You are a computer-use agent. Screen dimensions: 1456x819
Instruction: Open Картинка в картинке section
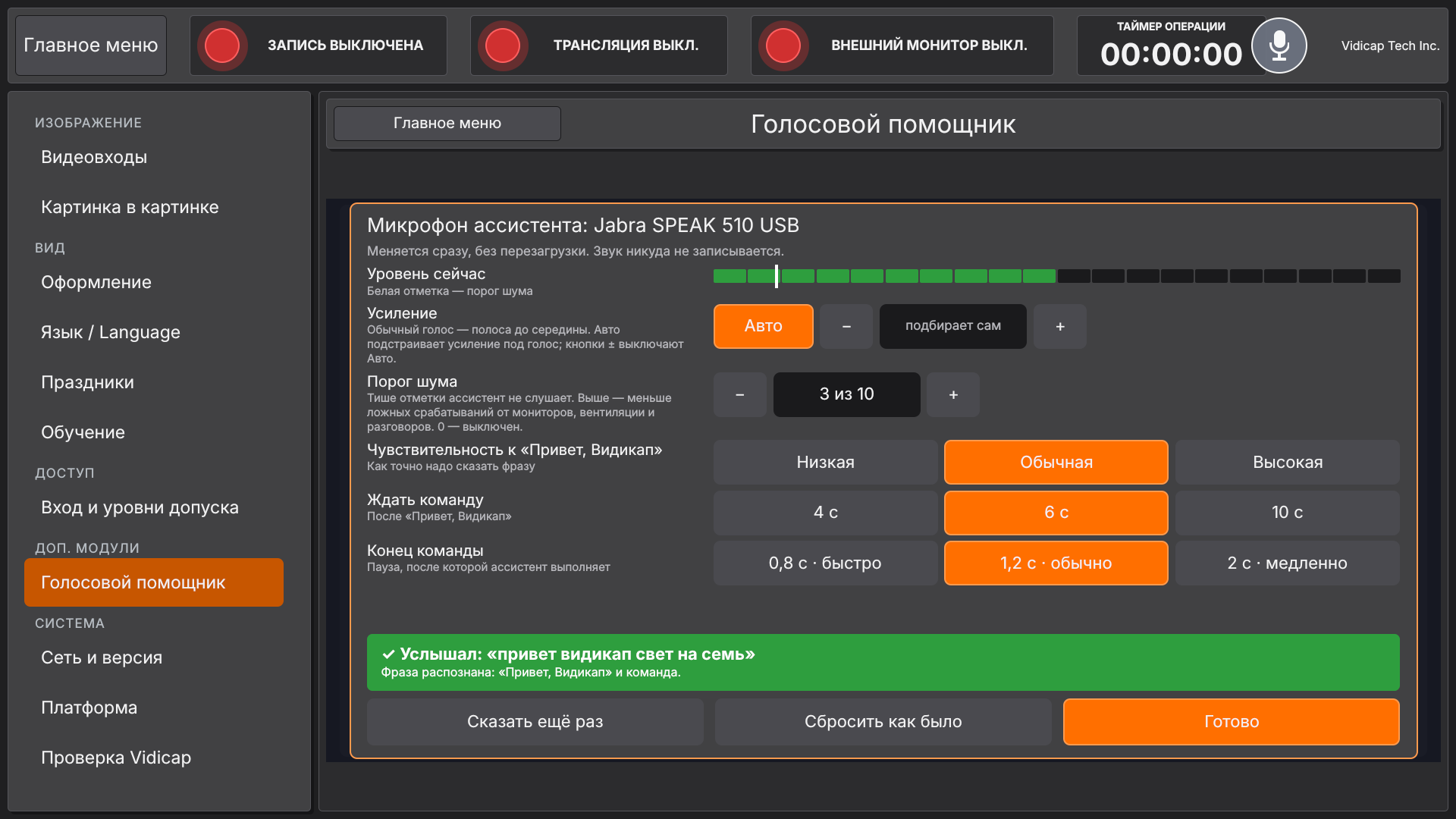154,207
